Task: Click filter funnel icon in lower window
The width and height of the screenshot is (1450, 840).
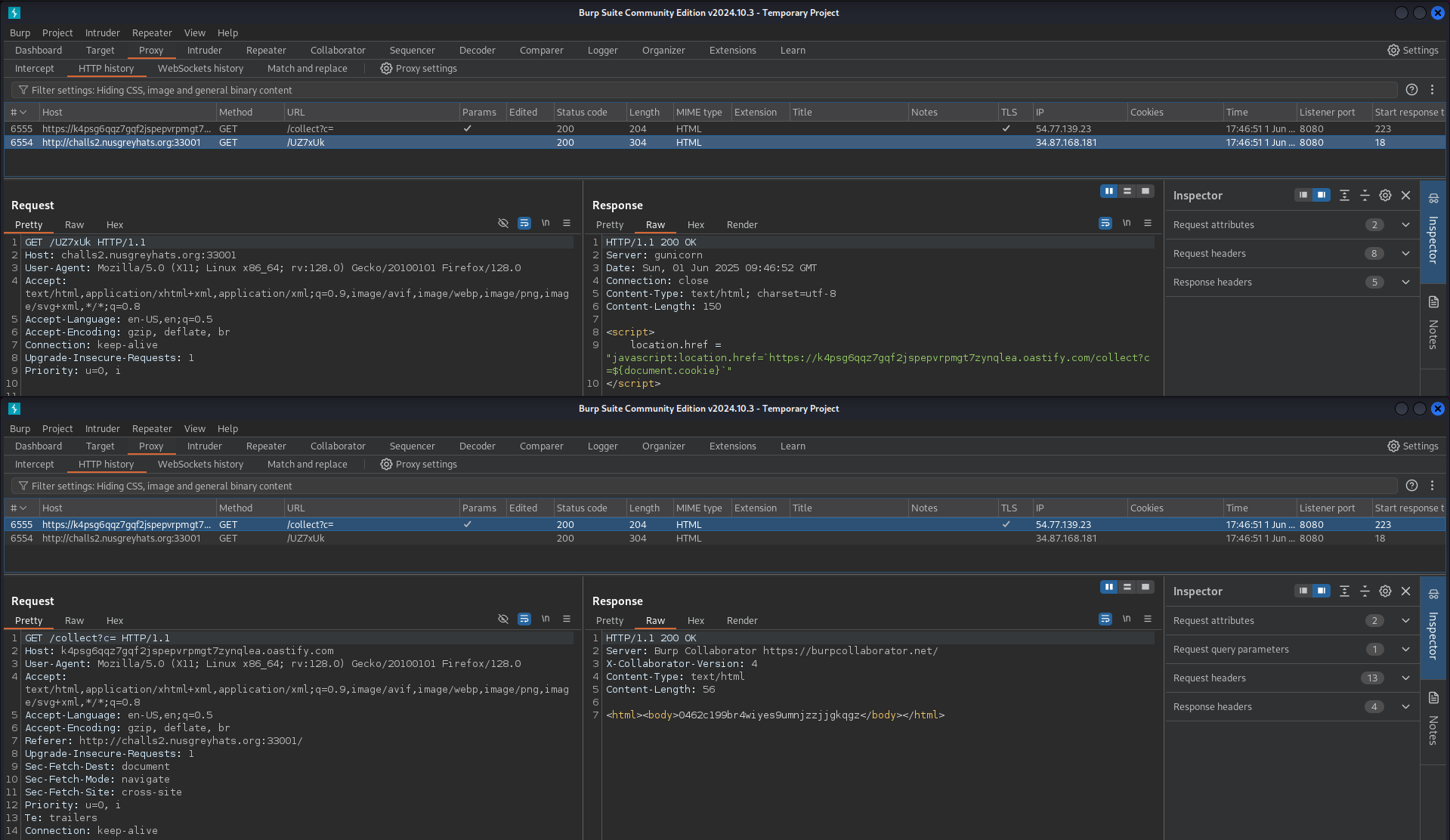Action: tap(23, 486)
